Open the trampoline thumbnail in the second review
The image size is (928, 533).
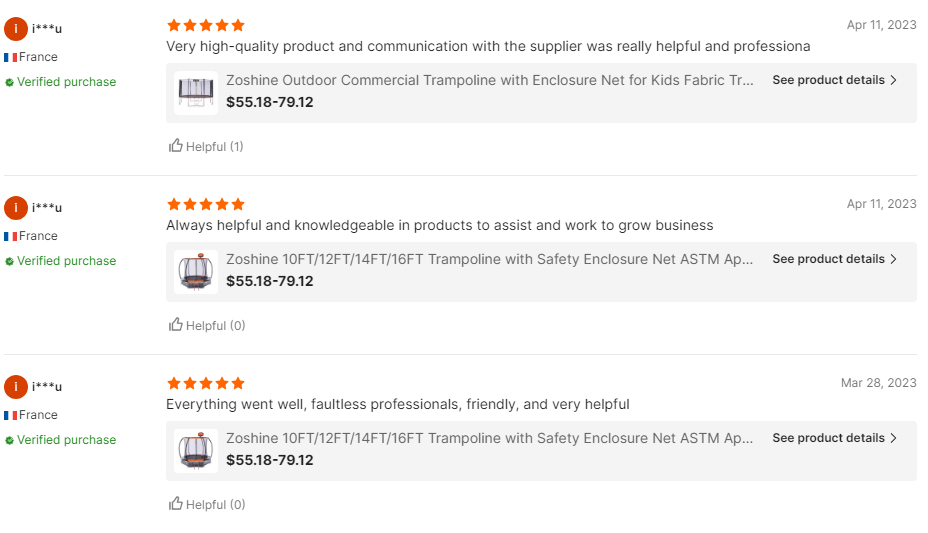click(x=195, y=271)
